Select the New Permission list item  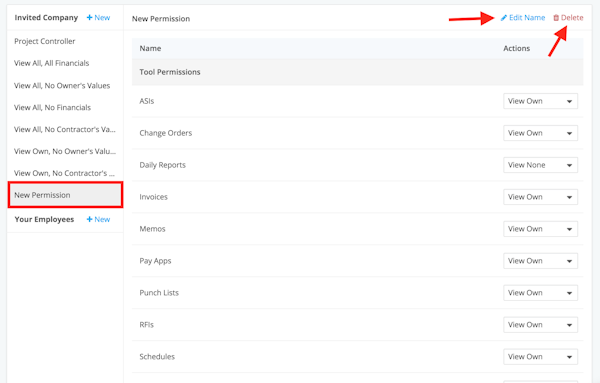tap(65, 195)
